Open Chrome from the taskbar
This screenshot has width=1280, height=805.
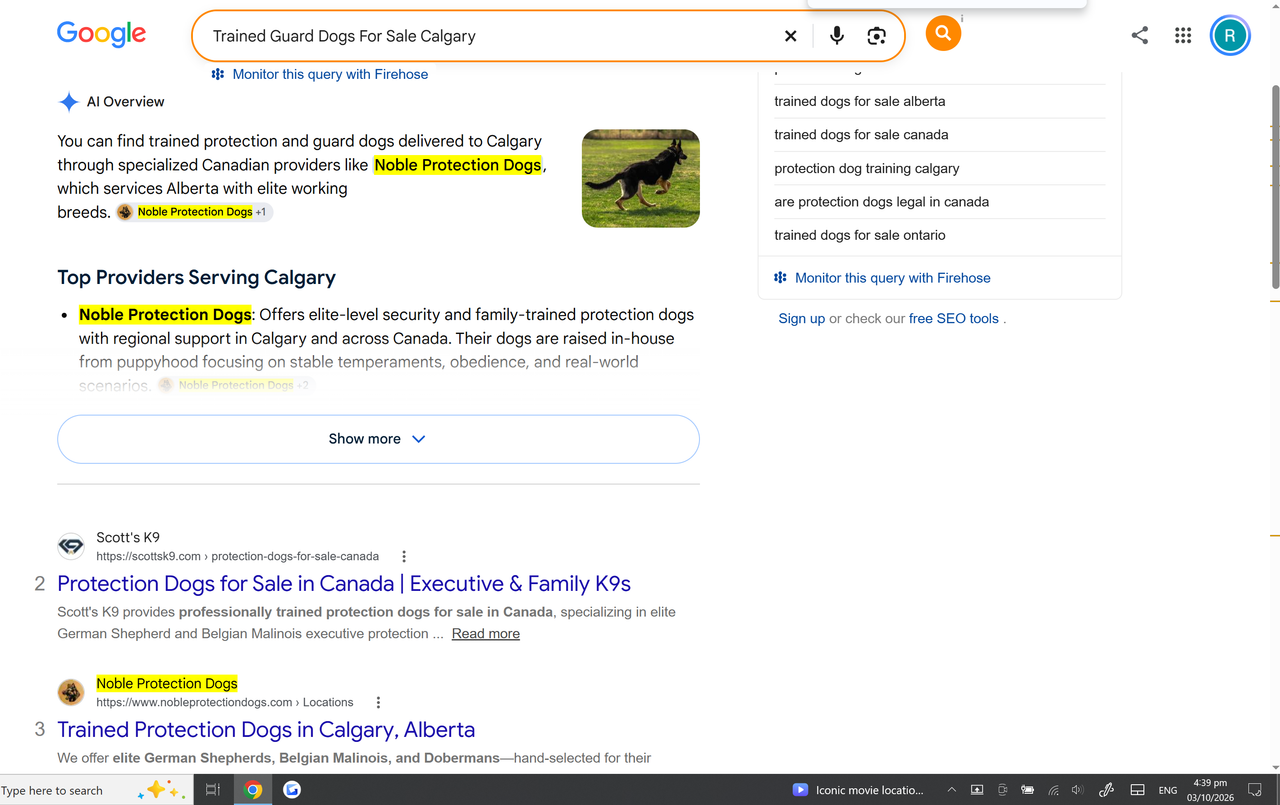(x=253, y=790)
